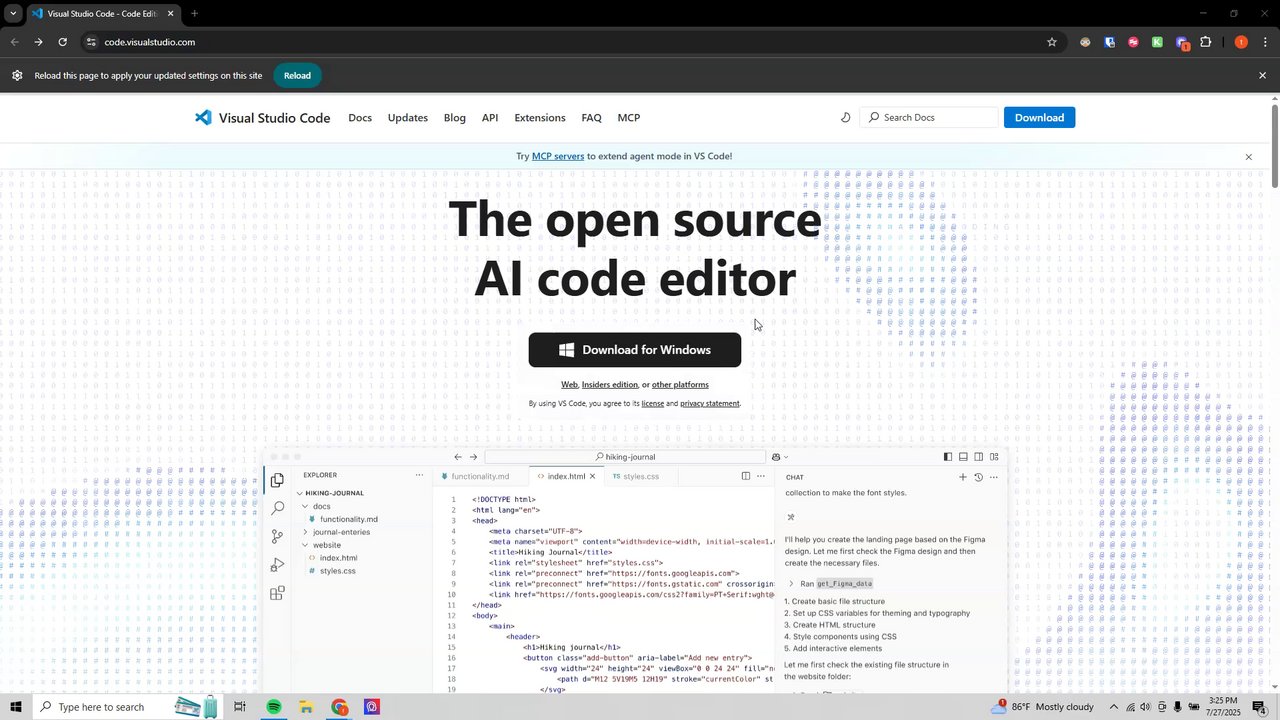1280x720 pixels.
Task: Click the browser back arrow
Action: pos(14,42)
